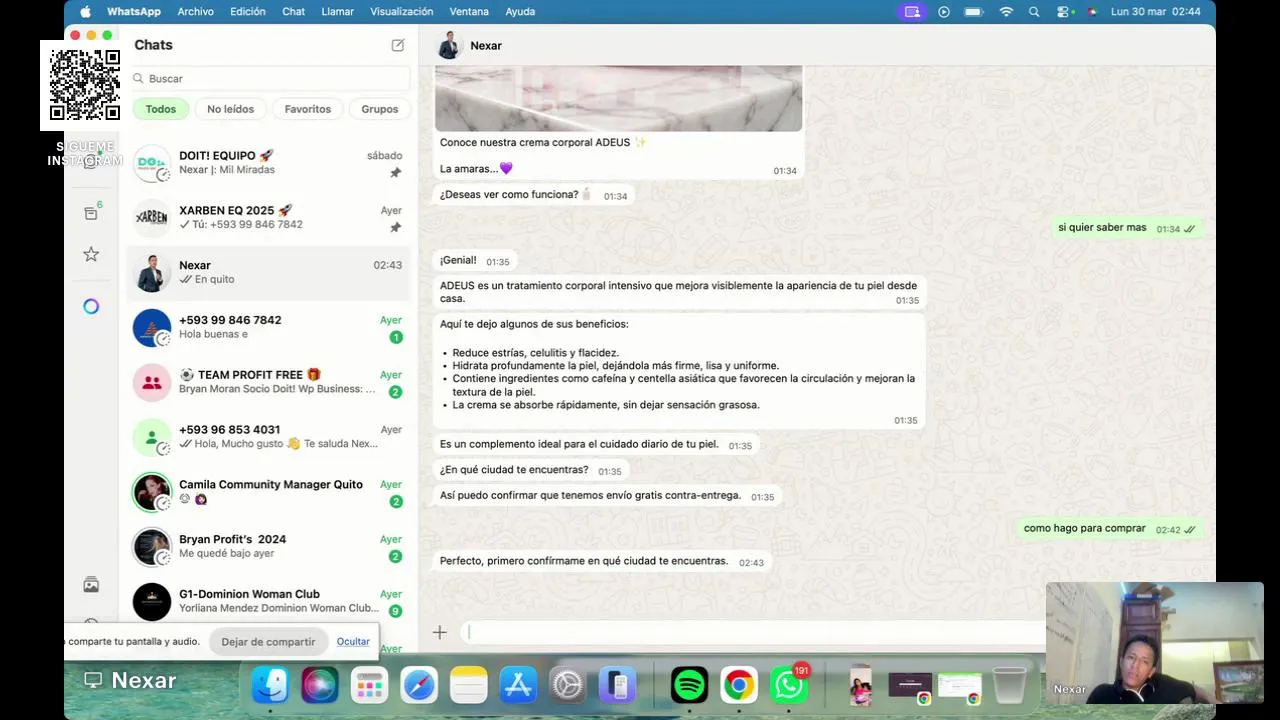Open Archived chats icon in sidebar
Viewport: 1280px width, 720px height.
[91, 212]
